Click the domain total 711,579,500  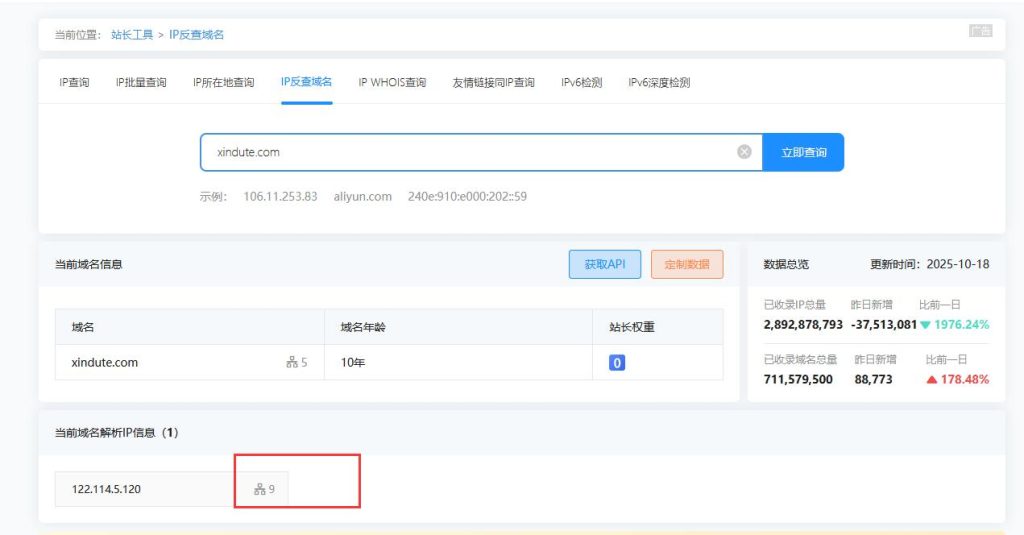[798, 380]
